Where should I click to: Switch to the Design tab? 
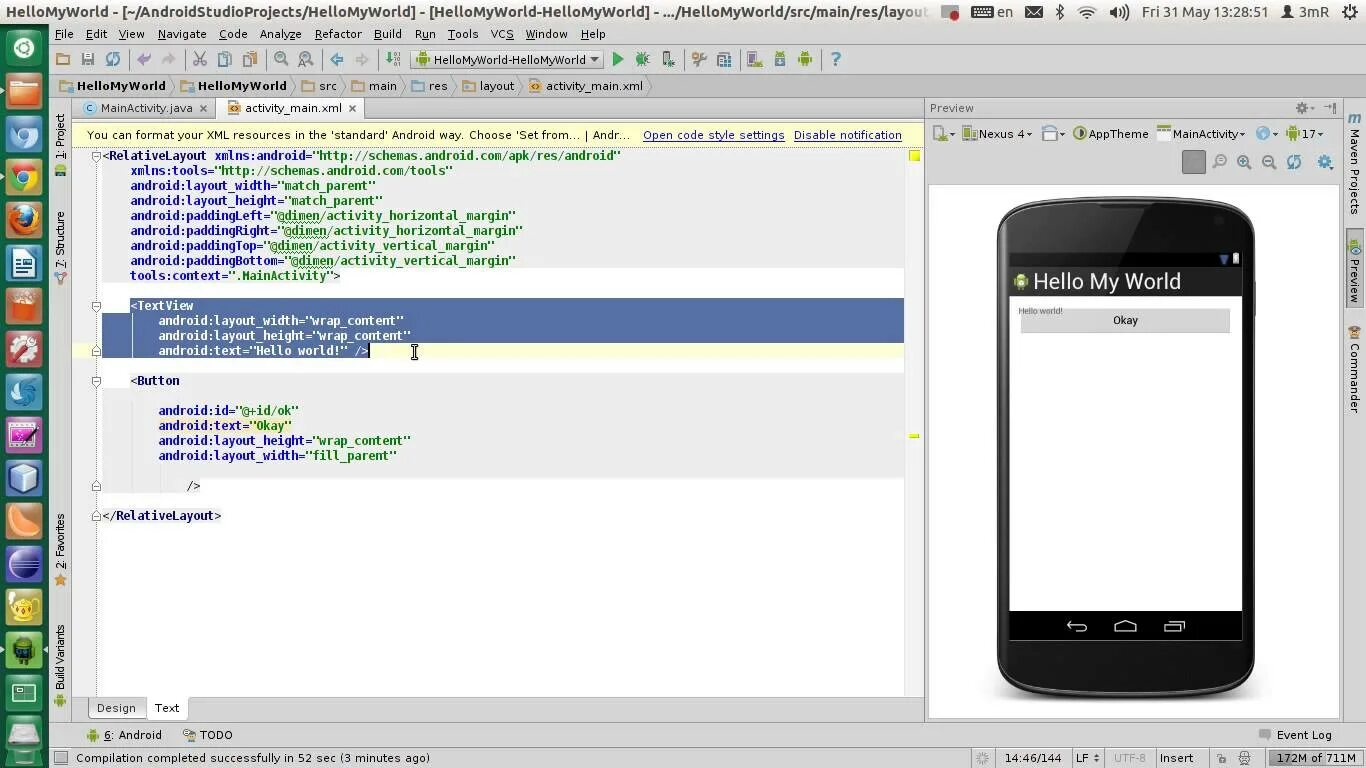pos(116,708)
